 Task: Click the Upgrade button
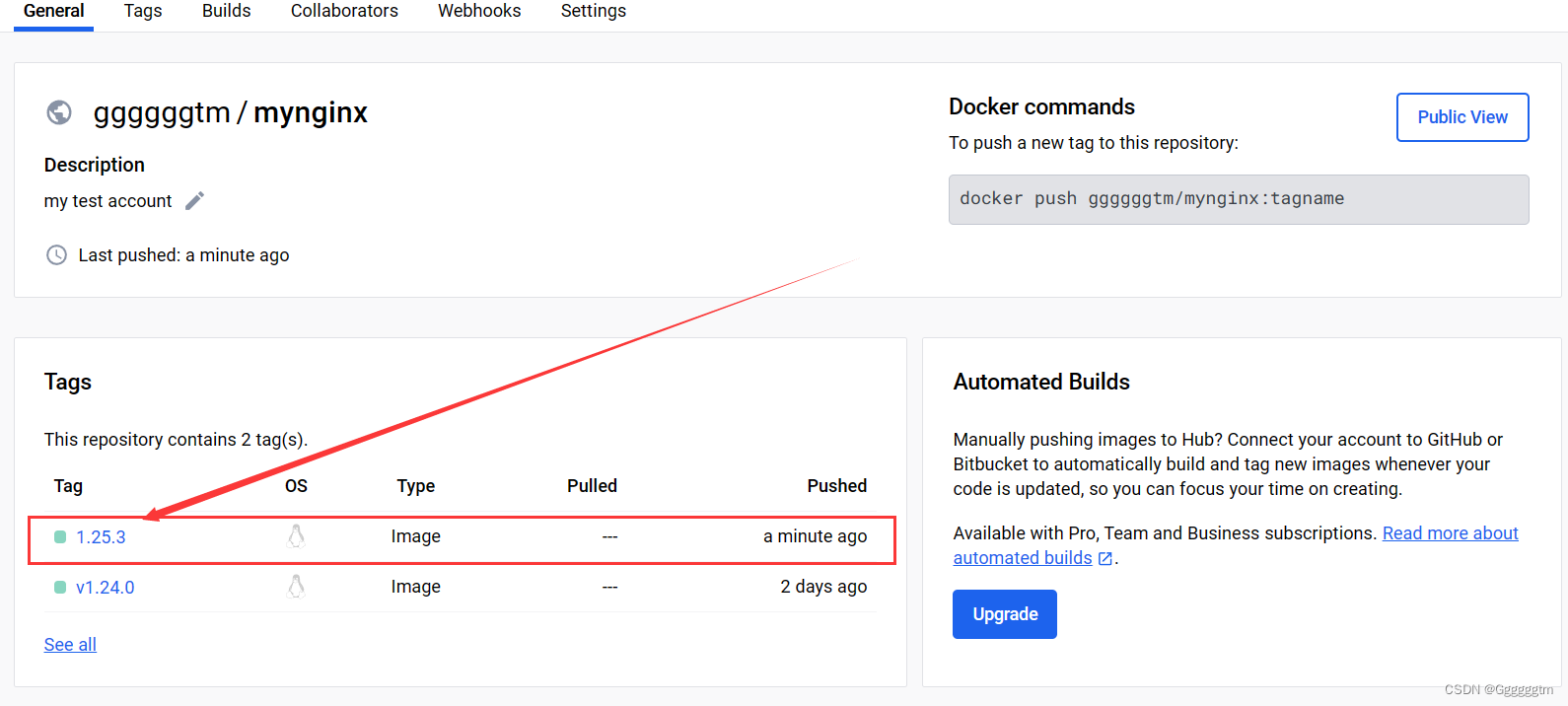point(1005,614)
